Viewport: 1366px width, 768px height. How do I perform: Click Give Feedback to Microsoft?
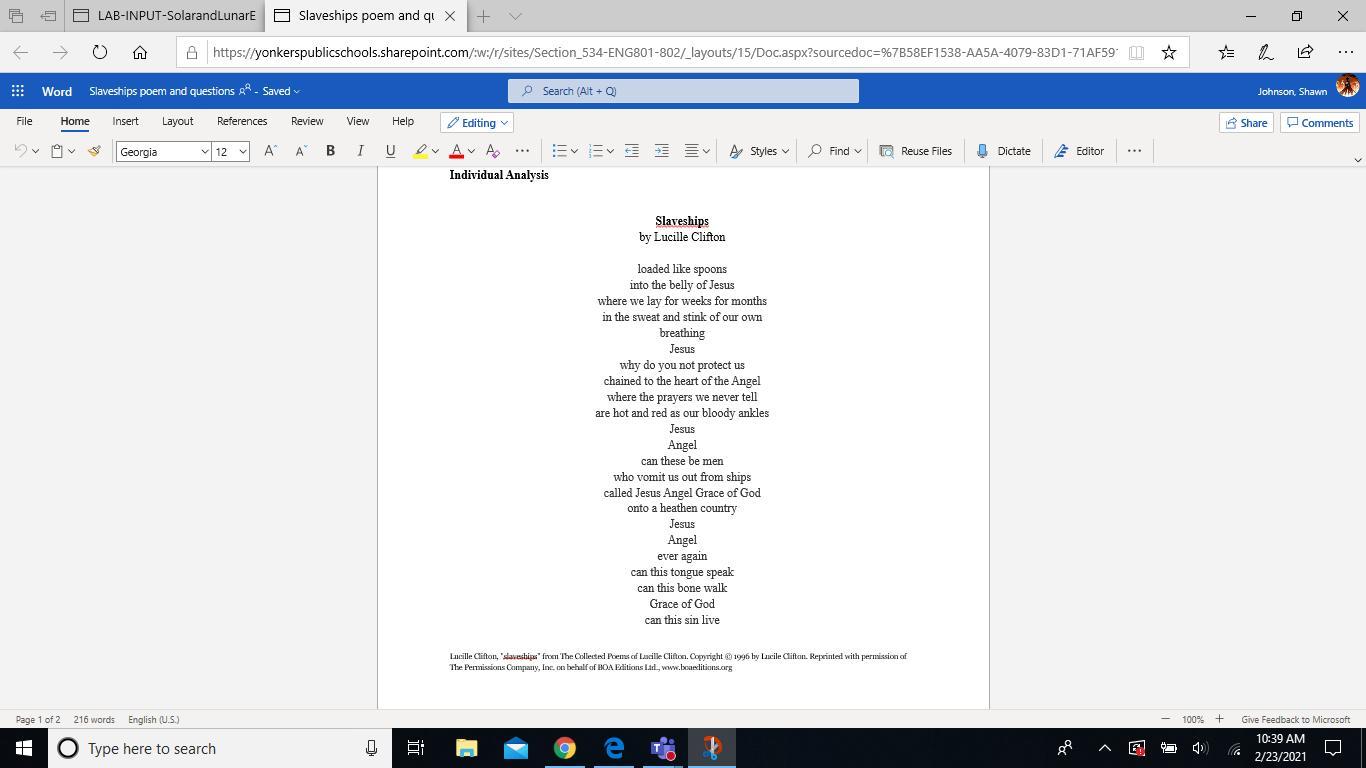[x=1295, y=719]
